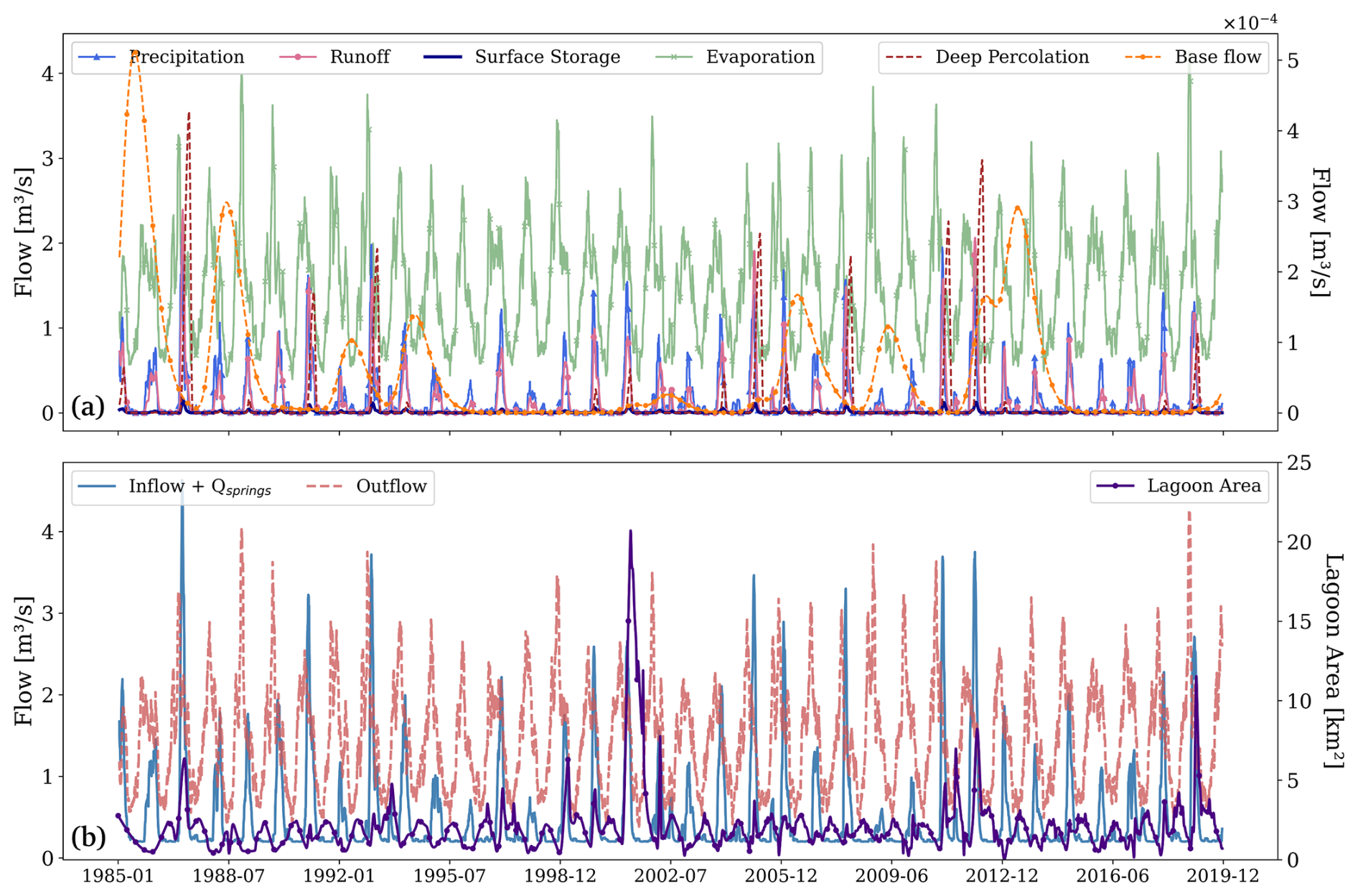Click the Base flow orange legend marker
Screen dimensions: 1358x896
tap(1143, 57)
